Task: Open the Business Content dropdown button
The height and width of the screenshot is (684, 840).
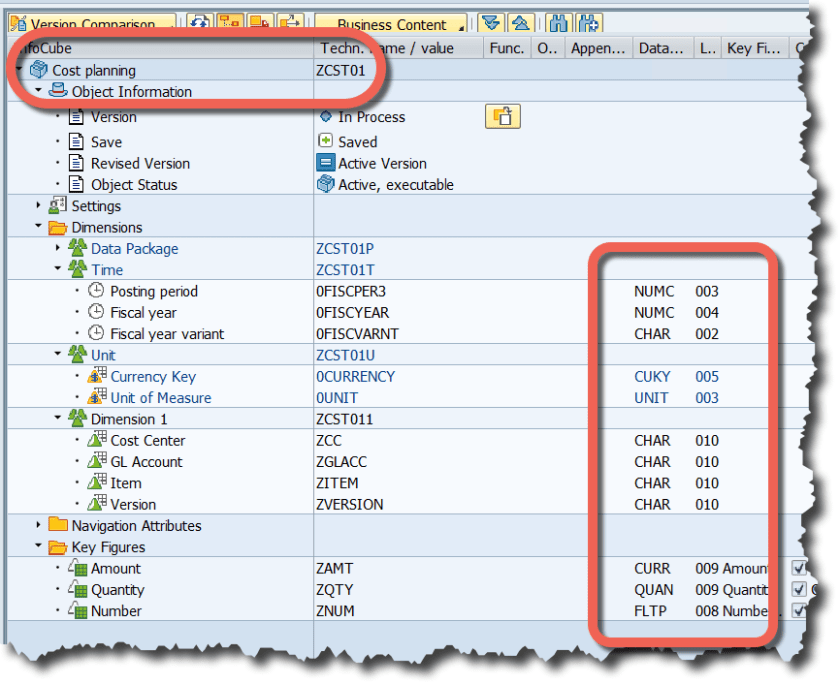Action: point(391,24)
